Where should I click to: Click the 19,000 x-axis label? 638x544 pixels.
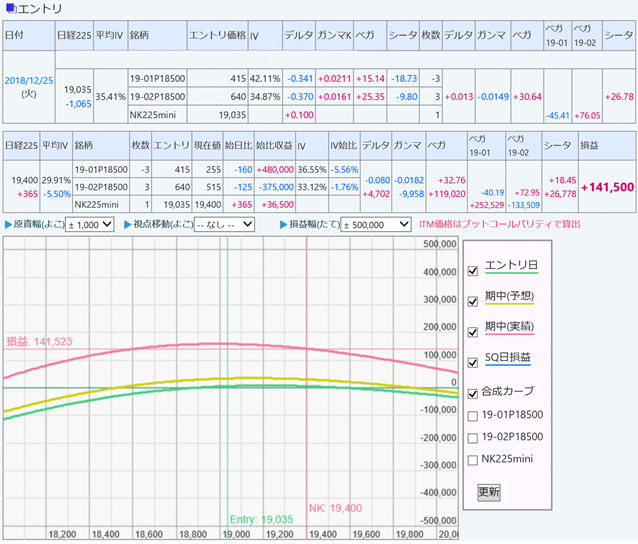[237, 534]
